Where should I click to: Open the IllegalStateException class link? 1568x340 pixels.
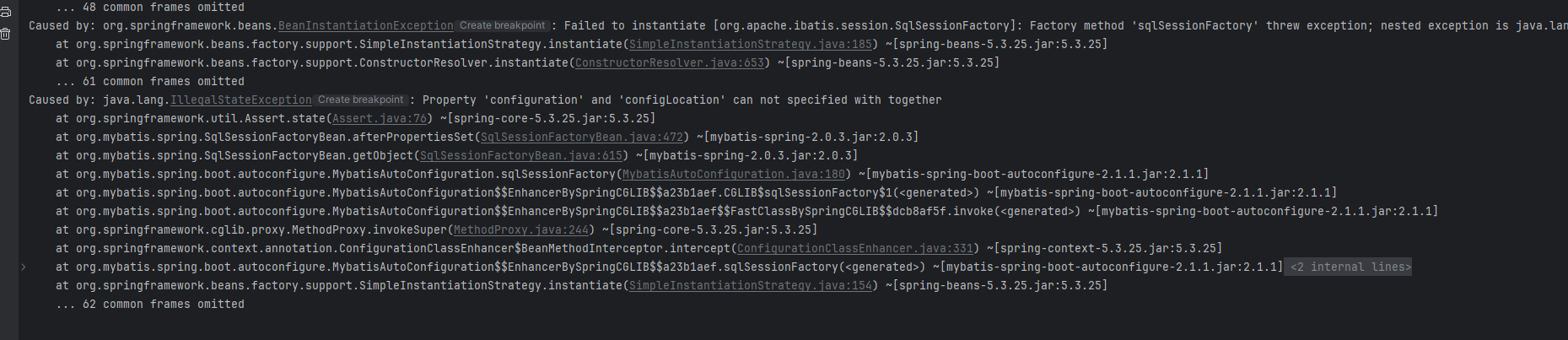pos(241,100)
